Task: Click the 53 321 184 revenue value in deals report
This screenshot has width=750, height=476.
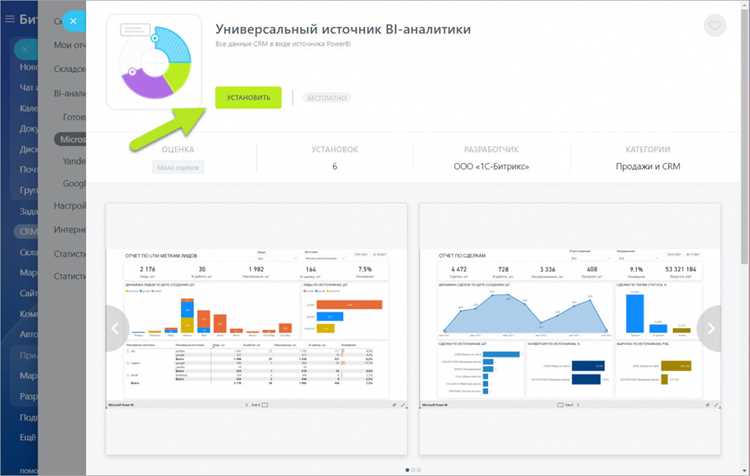Action: pos(681,270)
